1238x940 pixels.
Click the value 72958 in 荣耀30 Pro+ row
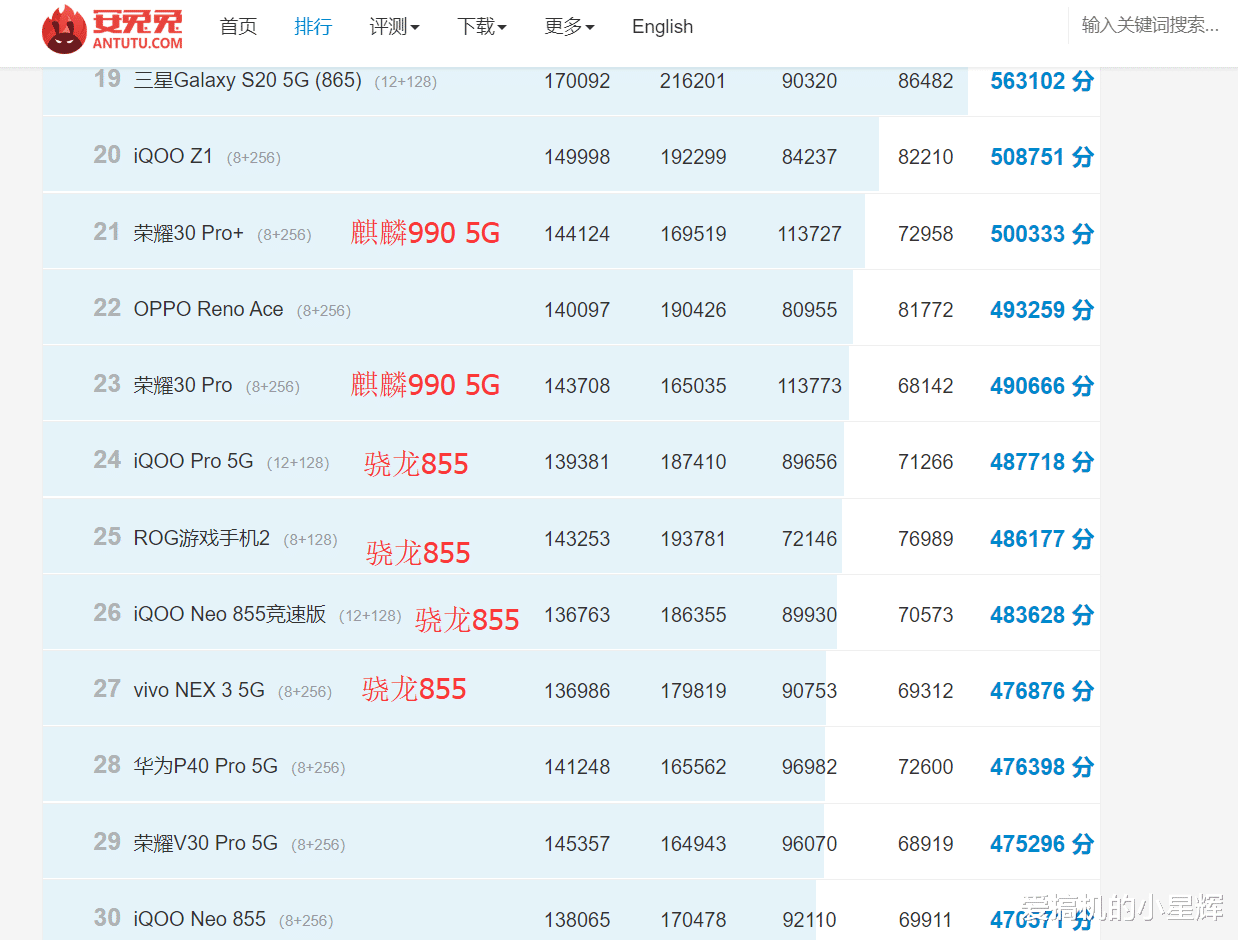point(926,234)
